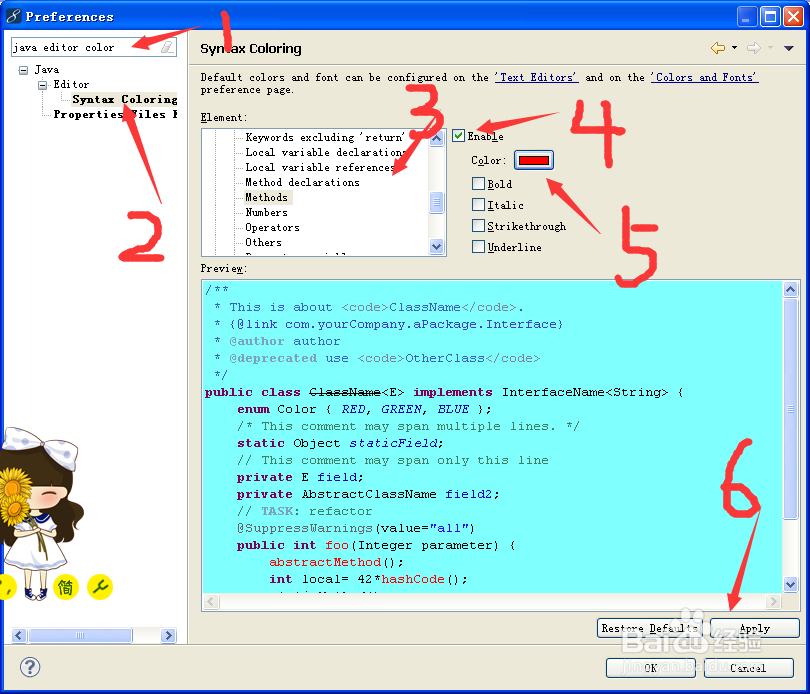Click Element list scroll down arrow
The image size is (810, 694).
(x=437, y=246)
